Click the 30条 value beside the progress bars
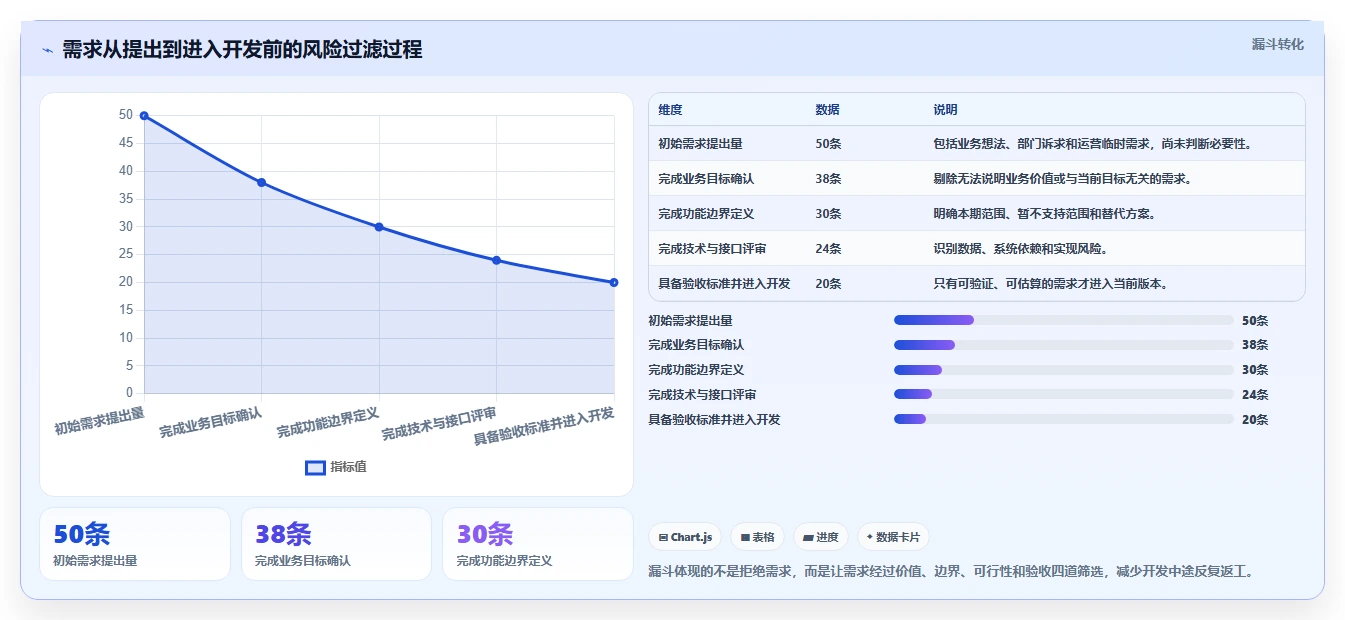Viewport: 1345px width, 620px height. coord(1255,370)
